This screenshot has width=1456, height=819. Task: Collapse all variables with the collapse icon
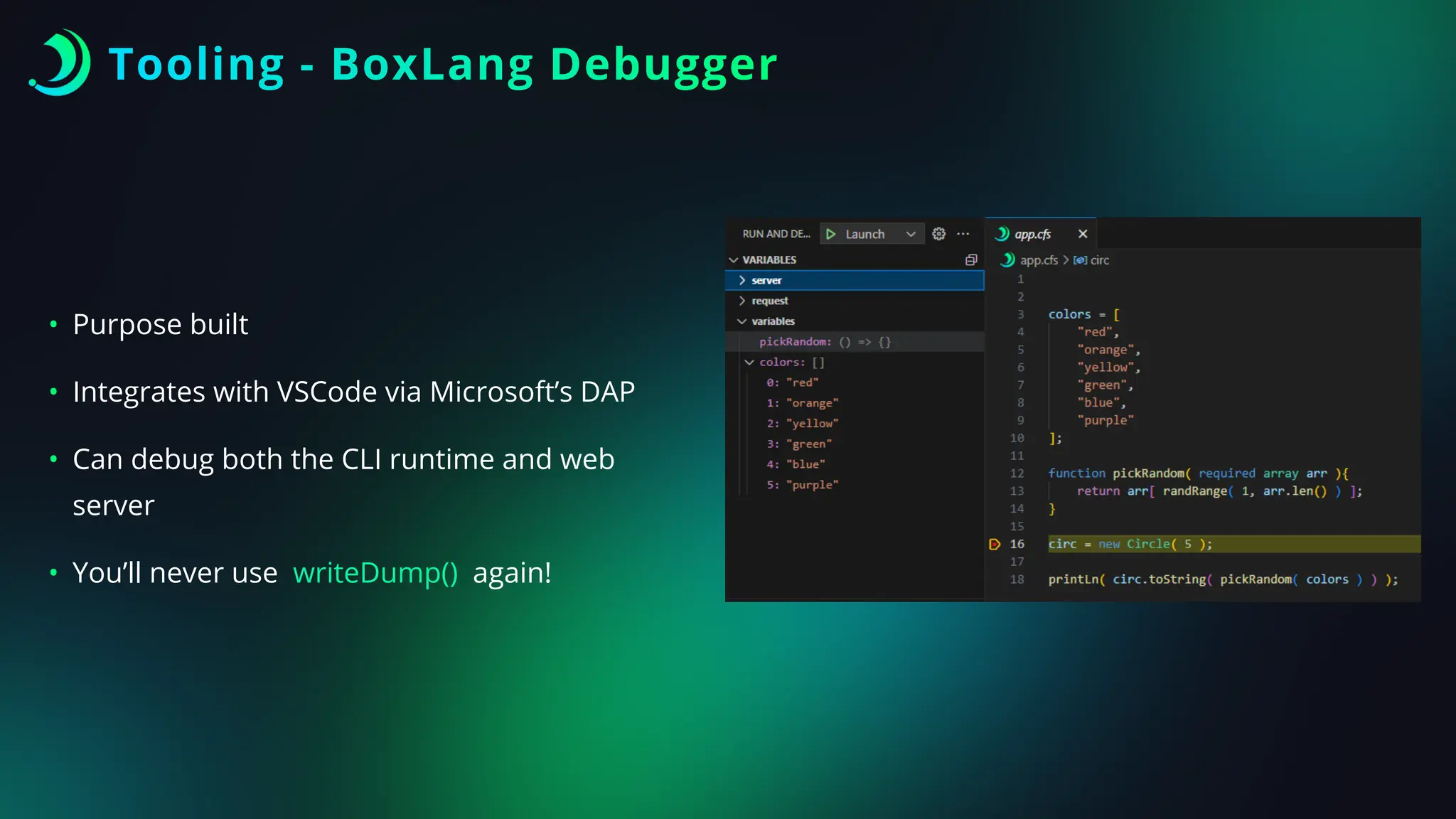[971, 259]
